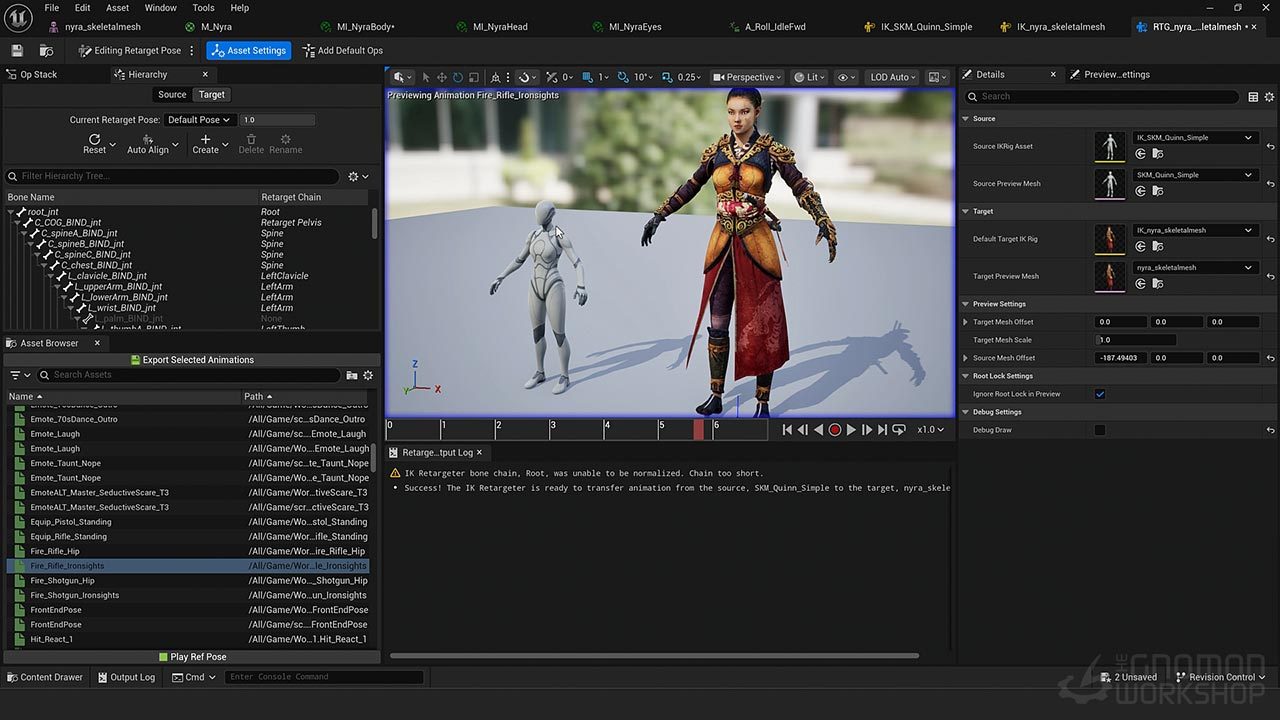Screen dimensions: 1280x720
Task: Jump to the end of the animation
Action: [x=883, y=430]
